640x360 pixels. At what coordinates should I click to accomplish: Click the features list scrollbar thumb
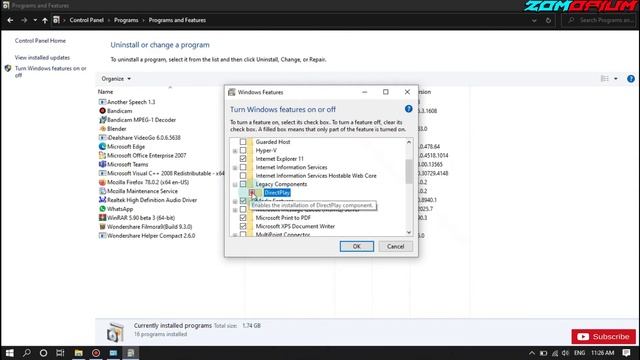click(x=409, y=171)
